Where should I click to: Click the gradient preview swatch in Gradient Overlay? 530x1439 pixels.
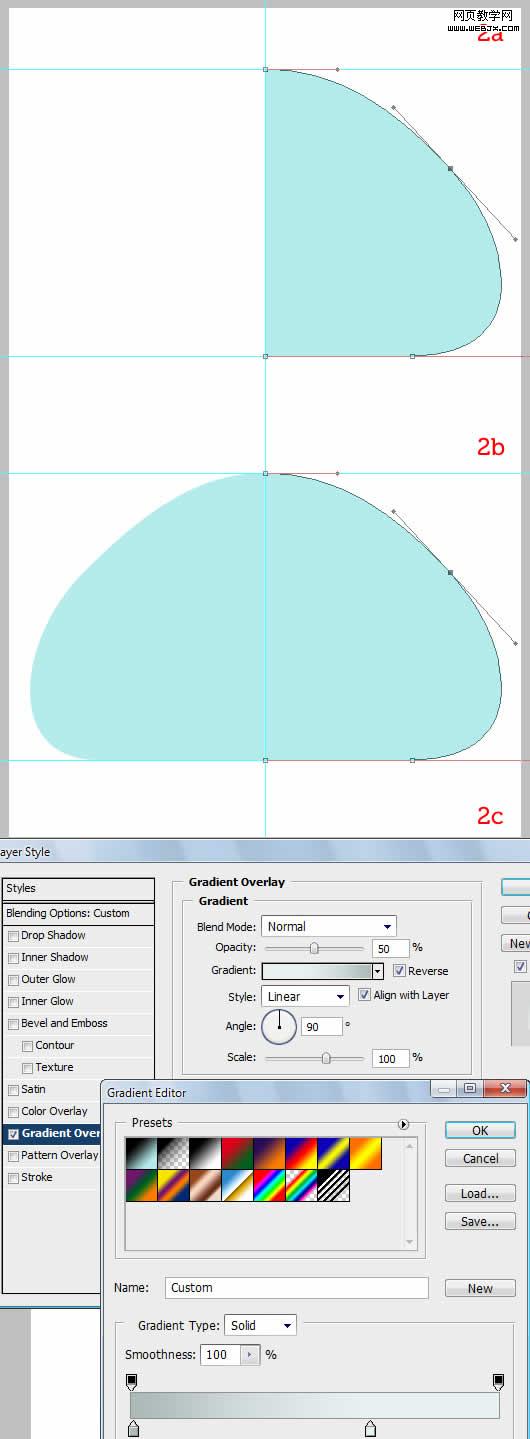(316, 971)
